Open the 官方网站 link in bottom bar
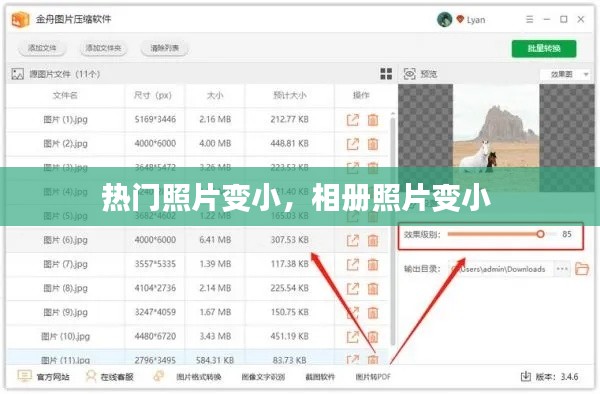The height and width of the screenshot is (394, 600). pos(44,377)
